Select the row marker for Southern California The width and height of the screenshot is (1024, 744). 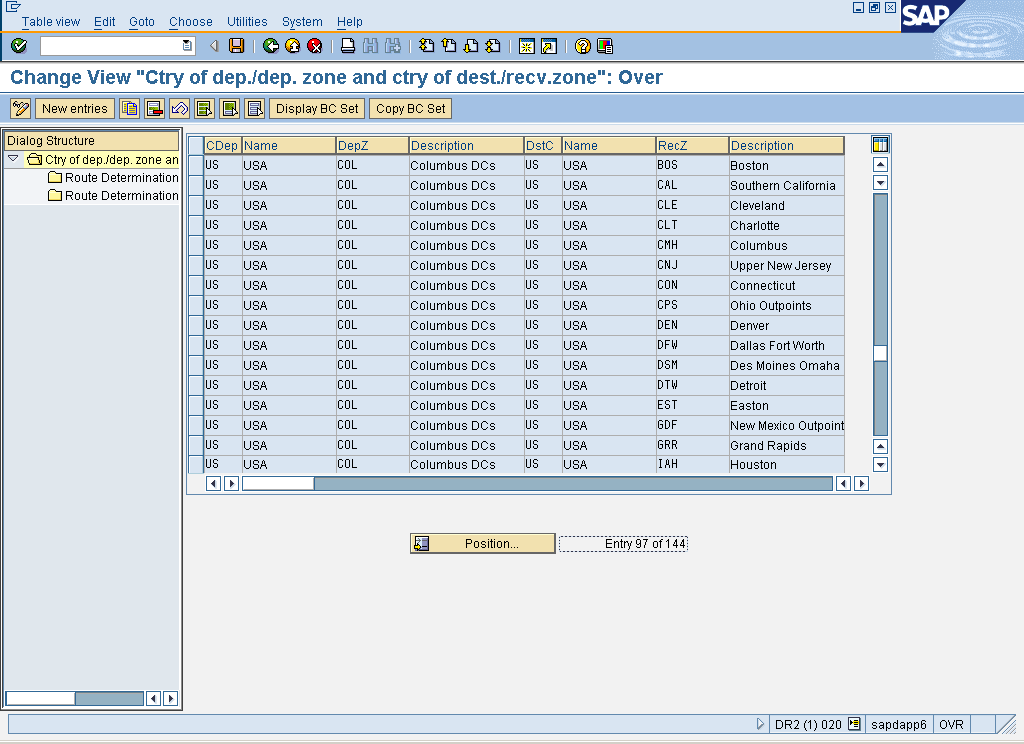click(x=196, y=186)
